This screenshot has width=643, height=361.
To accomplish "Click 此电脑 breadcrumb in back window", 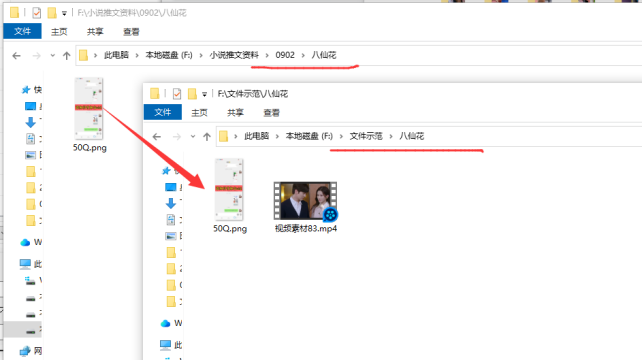I will tap(116, 55).
